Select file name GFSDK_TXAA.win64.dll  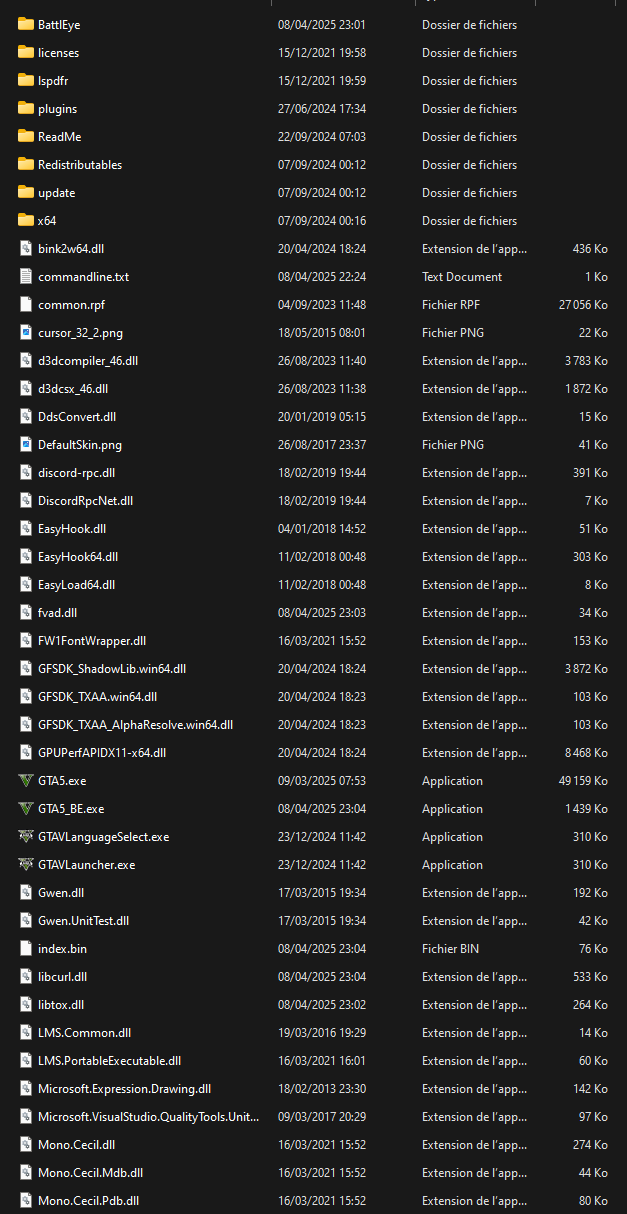pos(97,696)
